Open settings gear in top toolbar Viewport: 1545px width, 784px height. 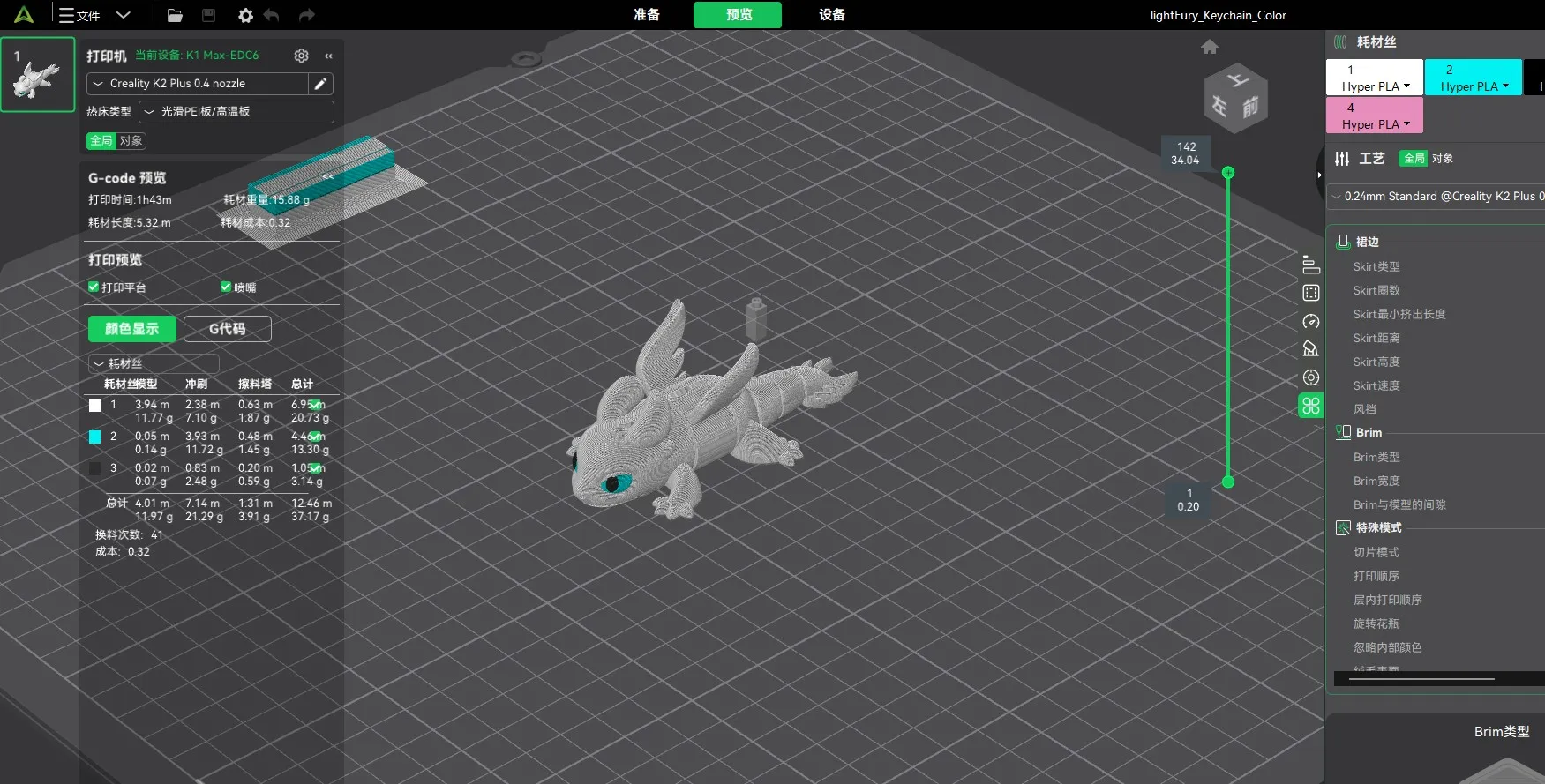pyautogui.click(x=245, y=15)
